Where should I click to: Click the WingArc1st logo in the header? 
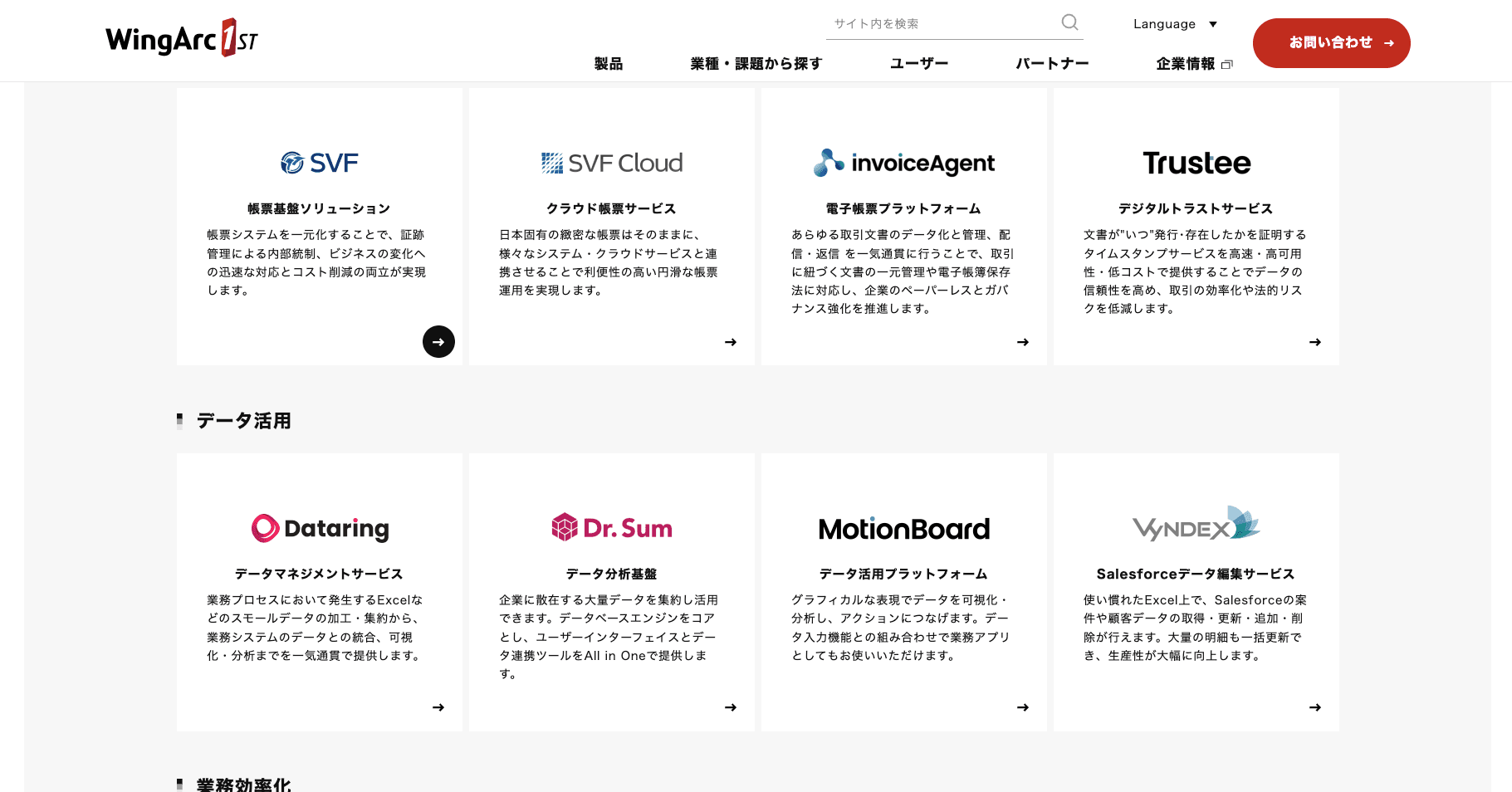182,39
